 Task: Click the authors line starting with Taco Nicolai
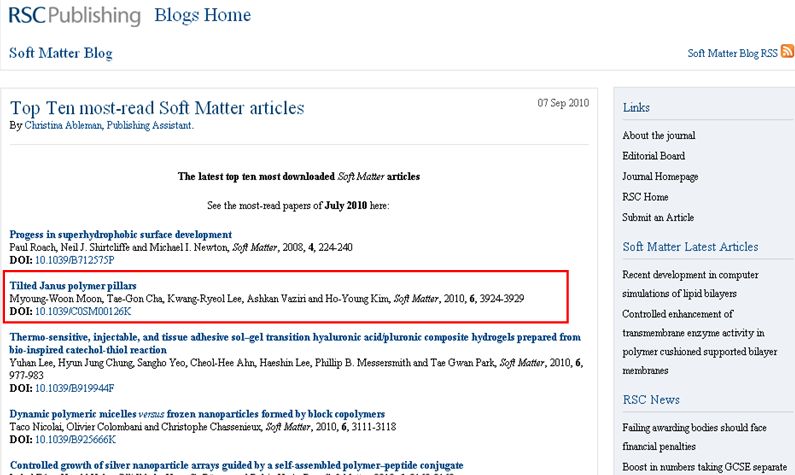[x=203, y=427]
